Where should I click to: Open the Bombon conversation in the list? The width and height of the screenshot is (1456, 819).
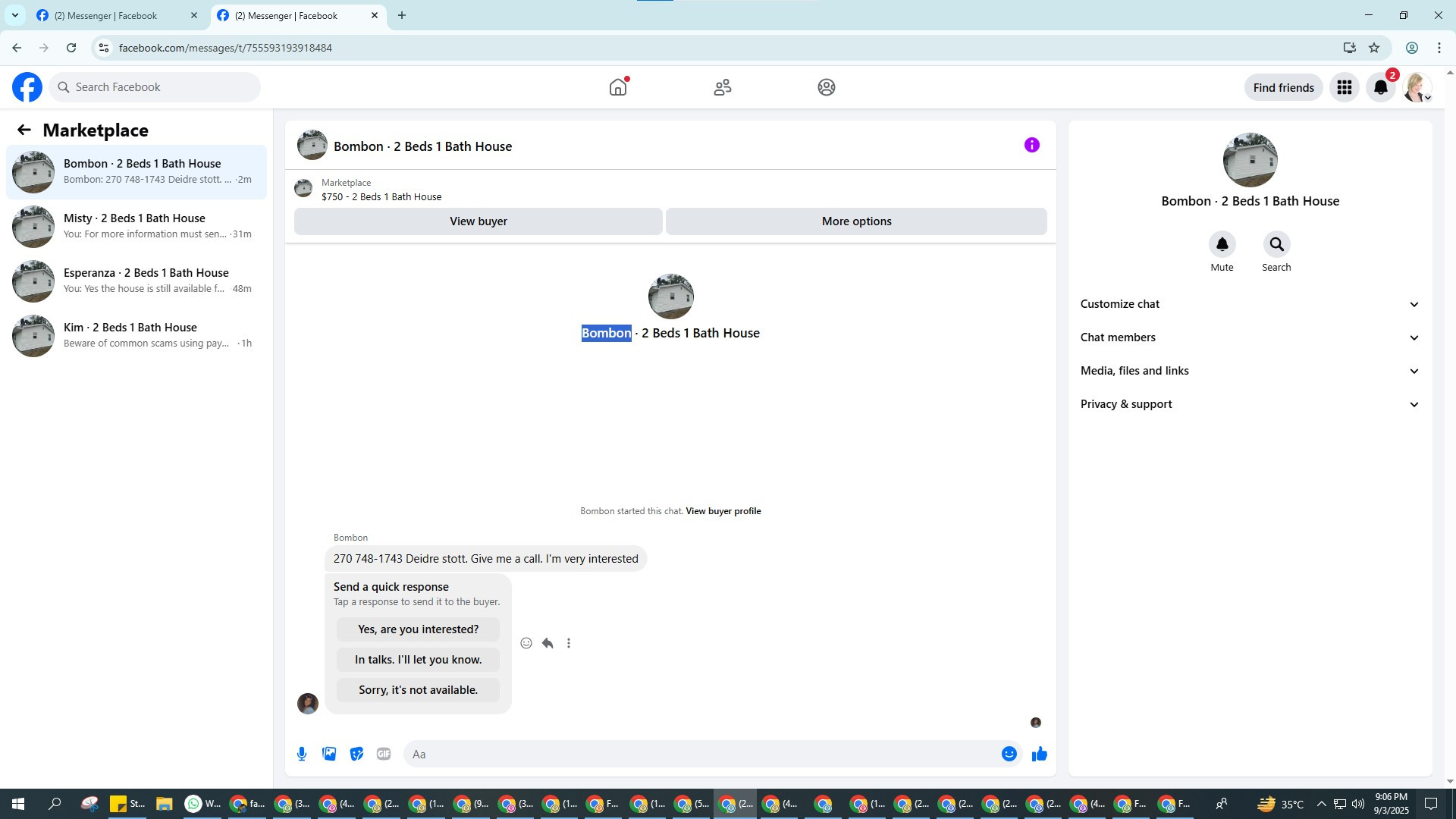pyautogui.click(x=136, y=171)
